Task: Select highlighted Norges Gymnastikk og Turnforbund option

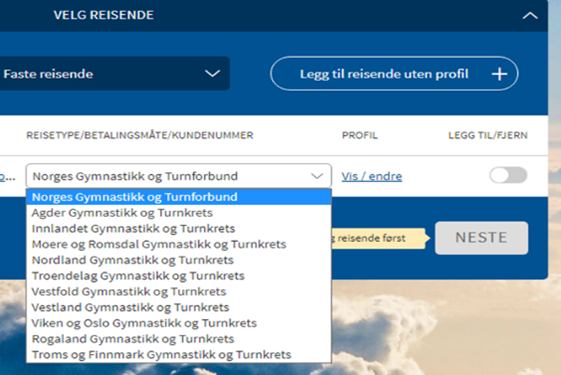Action: [179, 197]
